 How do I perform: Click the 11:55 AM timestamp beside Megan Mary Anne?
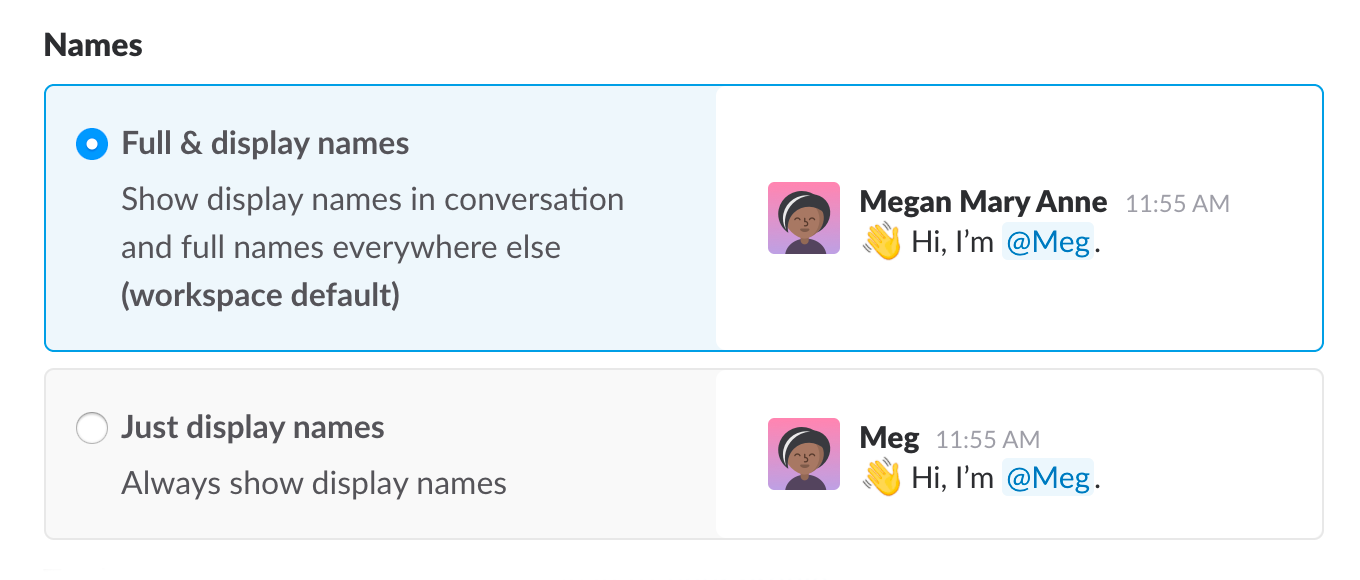1177,204
